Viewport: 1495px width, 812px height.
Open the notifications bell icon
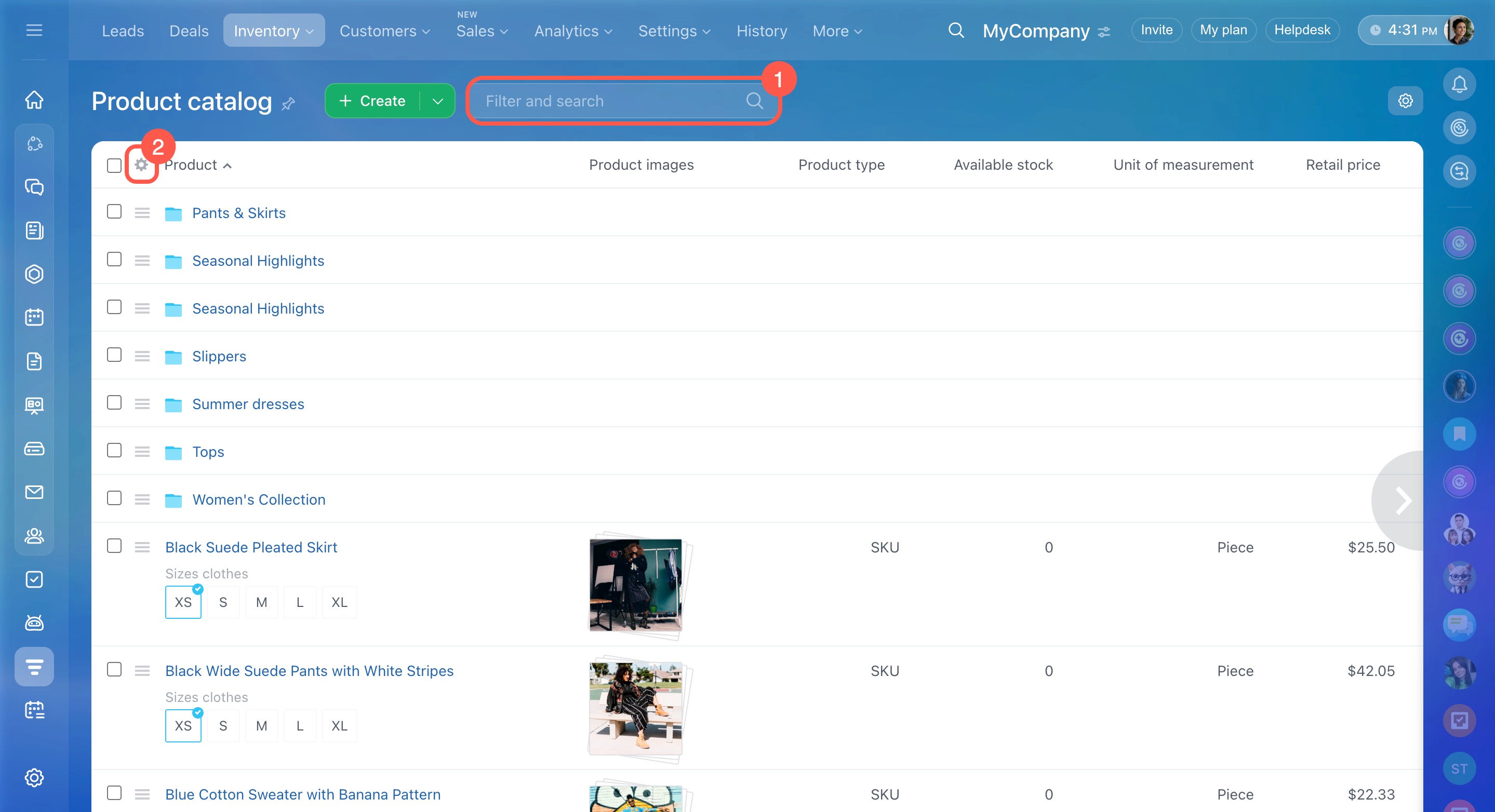[x=1459, y=85]
